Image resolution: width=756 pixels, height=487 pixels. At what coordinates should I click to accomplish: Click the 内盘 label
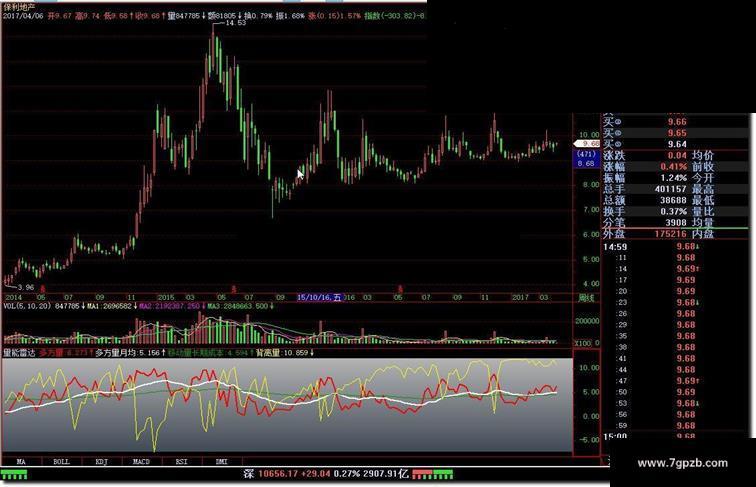tap(703, 234)
